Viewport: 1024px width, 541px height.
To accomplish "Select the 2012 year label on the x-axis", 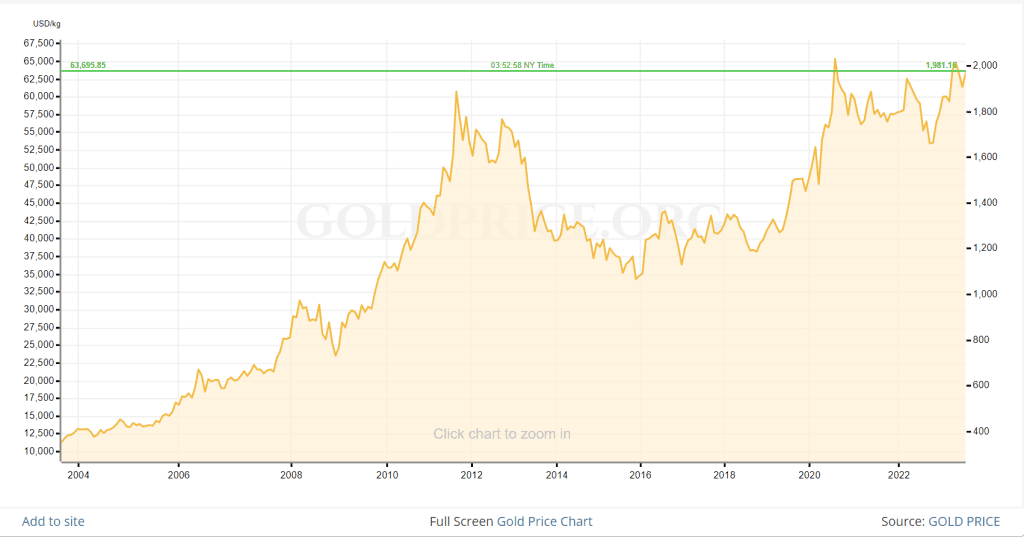I will 472,475.
